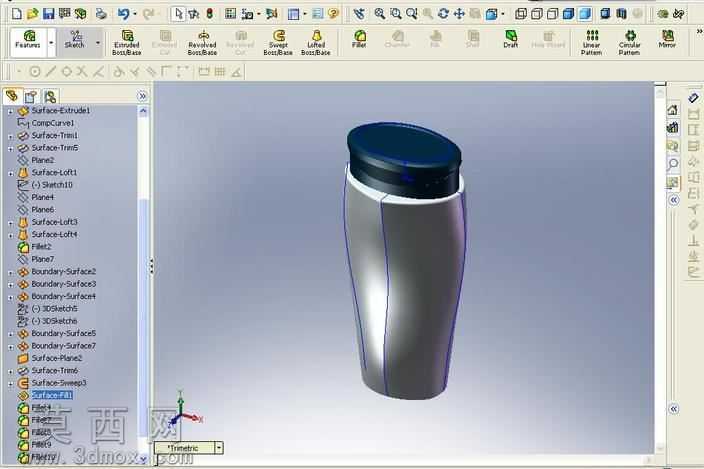This screenshot has width=704, height=469.
Task: Click the Open file folder icon
Action: 32,14
